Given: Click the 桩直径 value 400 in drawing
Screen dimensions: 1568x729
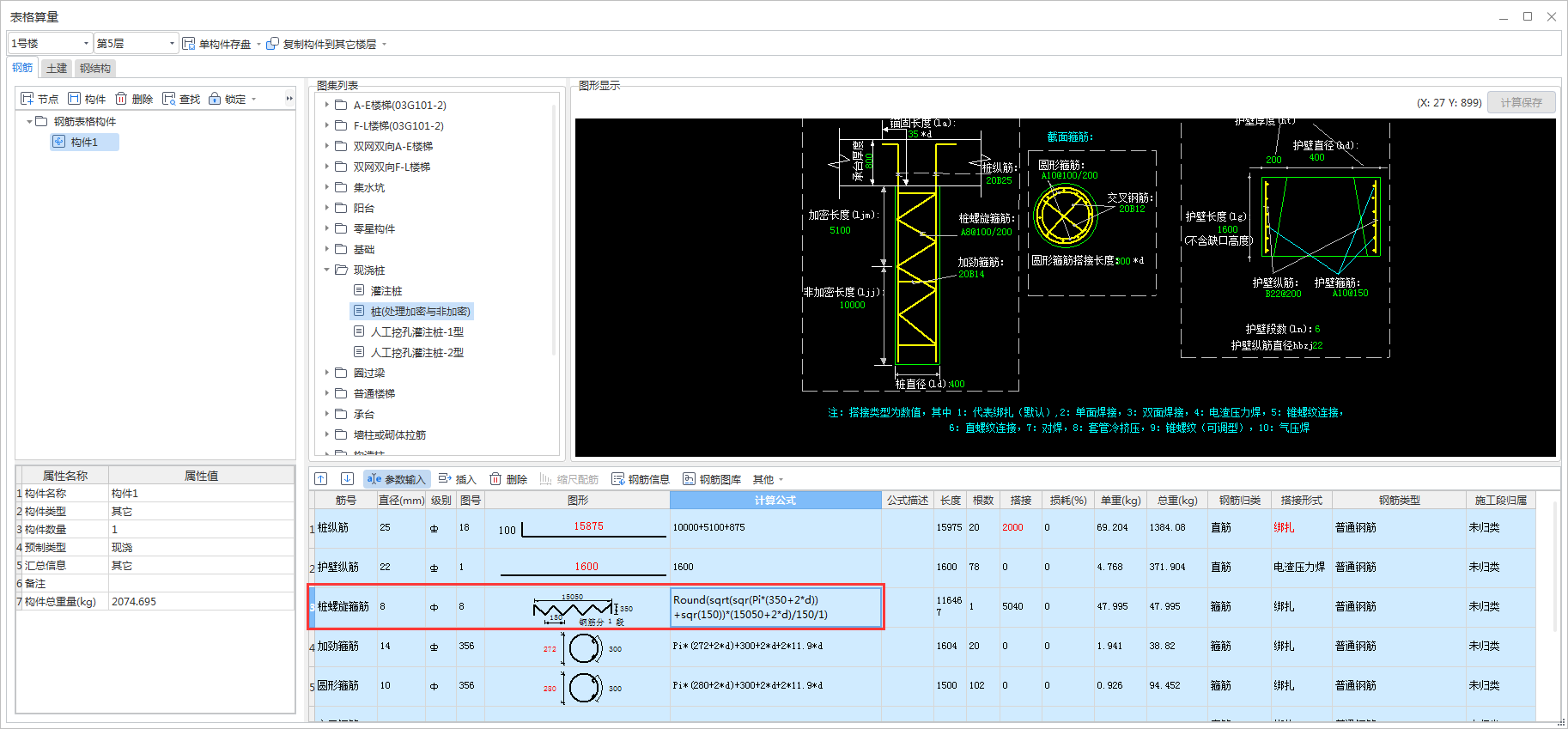Looking at the screenshot, I should tap(957, 385).
